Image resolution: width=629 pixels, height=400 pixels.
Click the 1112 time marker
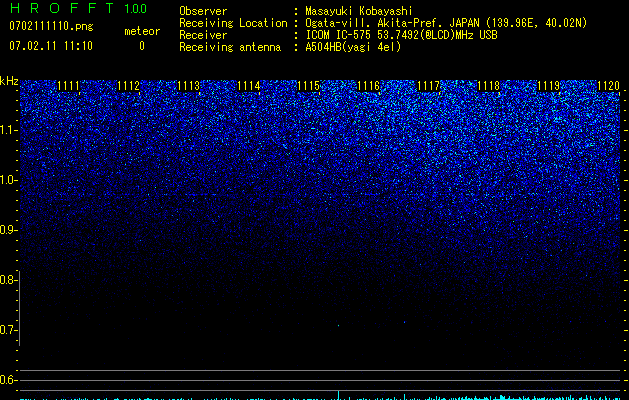pos(128,85)
